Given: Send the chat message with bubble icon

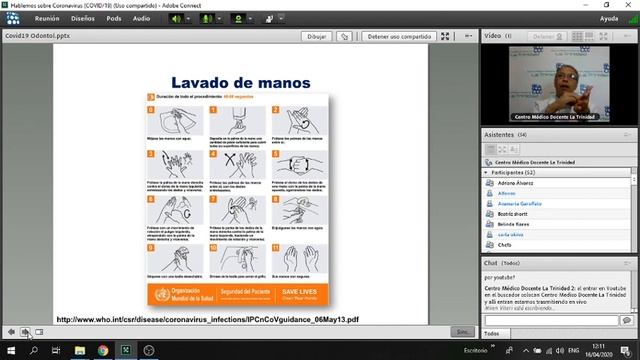Looking at the screenshot, I should 627,320.
